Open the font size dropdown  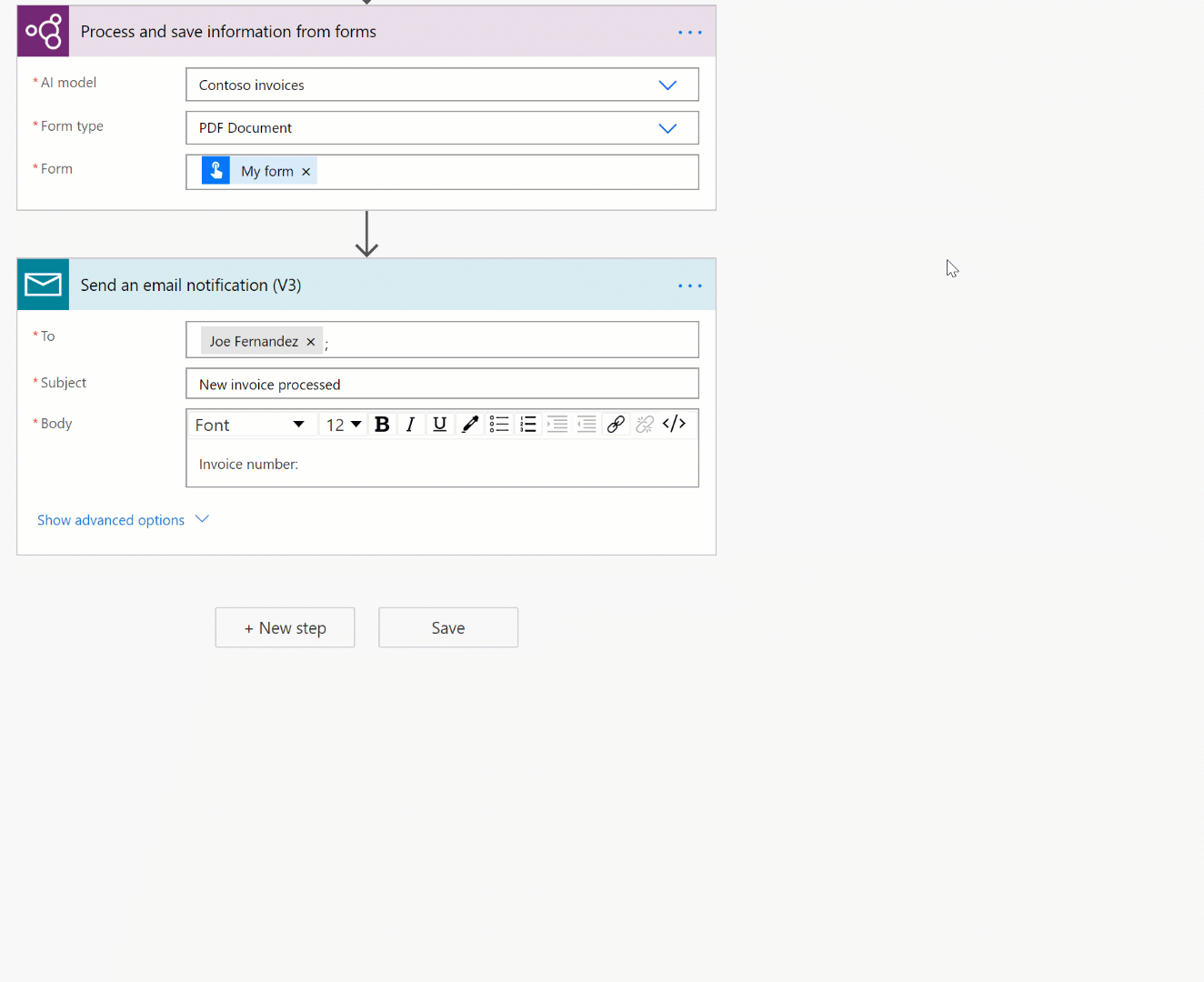[x=343, y=424]
